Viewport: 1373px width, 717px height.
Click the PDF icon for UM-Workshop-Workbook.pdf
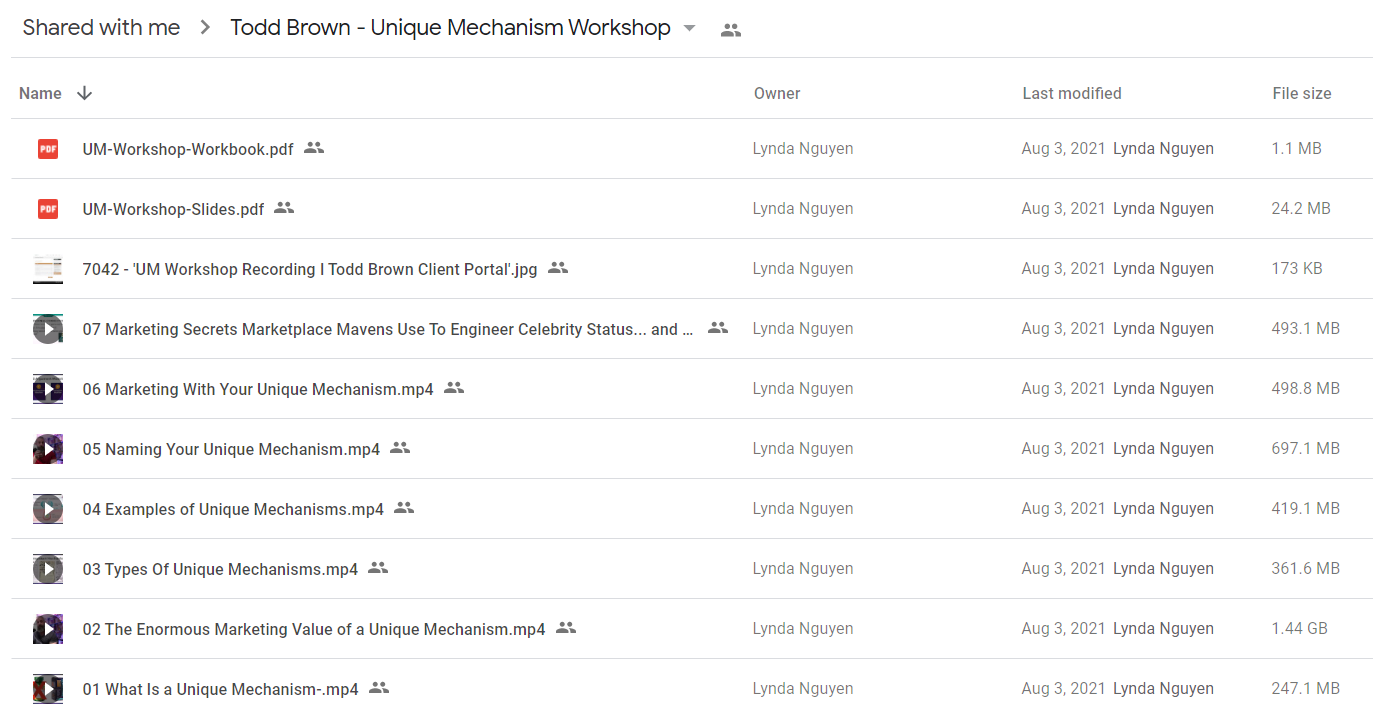coord(48,149)
